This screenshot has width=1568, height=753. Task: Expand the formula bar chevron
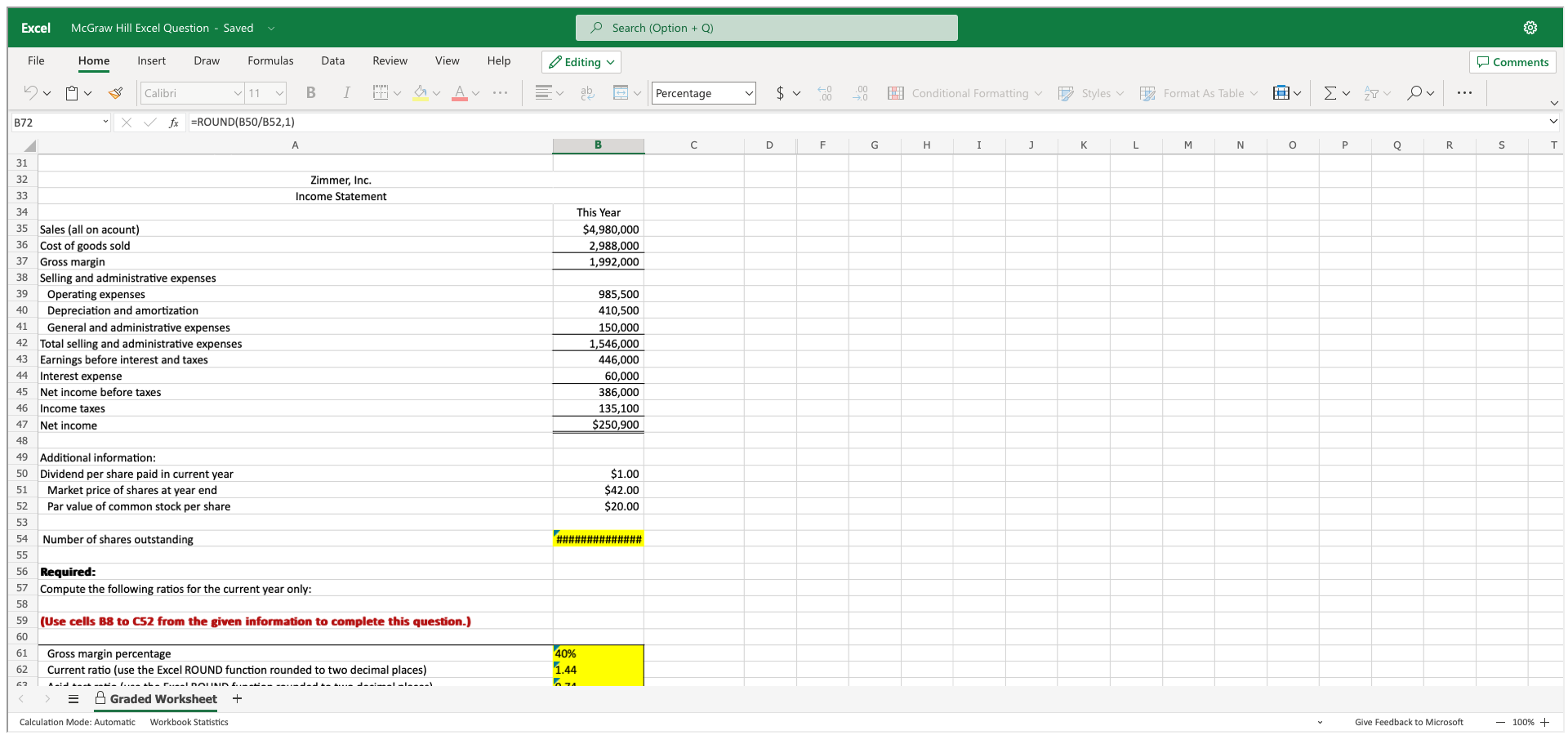click(x=1553, y=122)
